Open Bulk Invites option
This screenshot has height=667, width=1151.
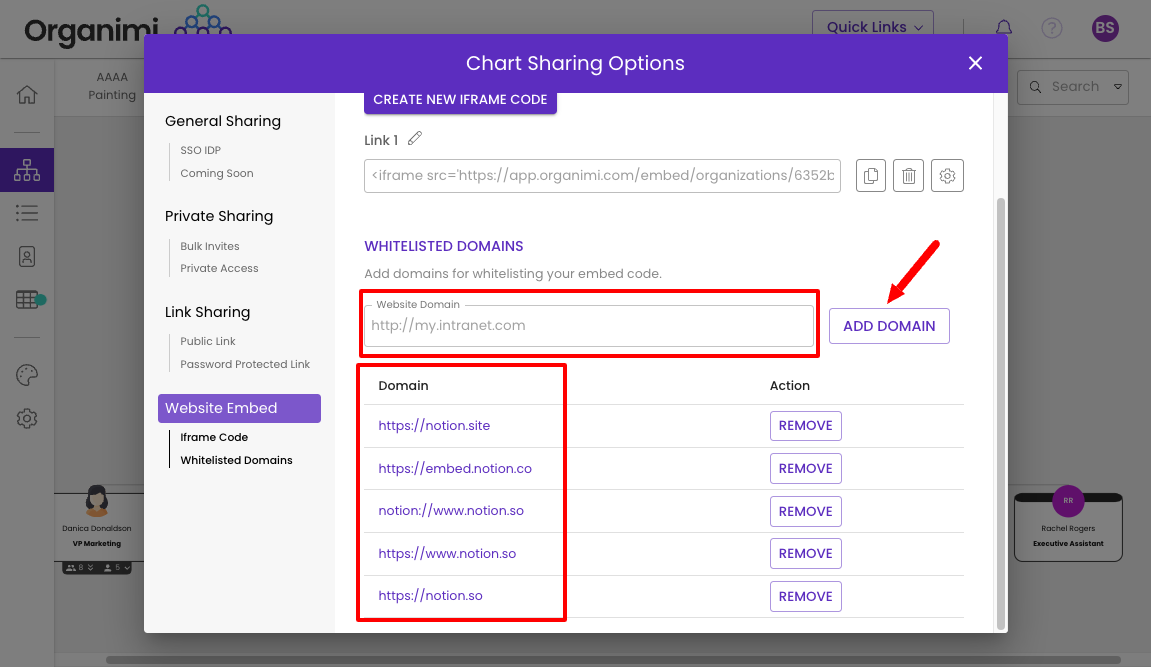click(x=210, y=246)
